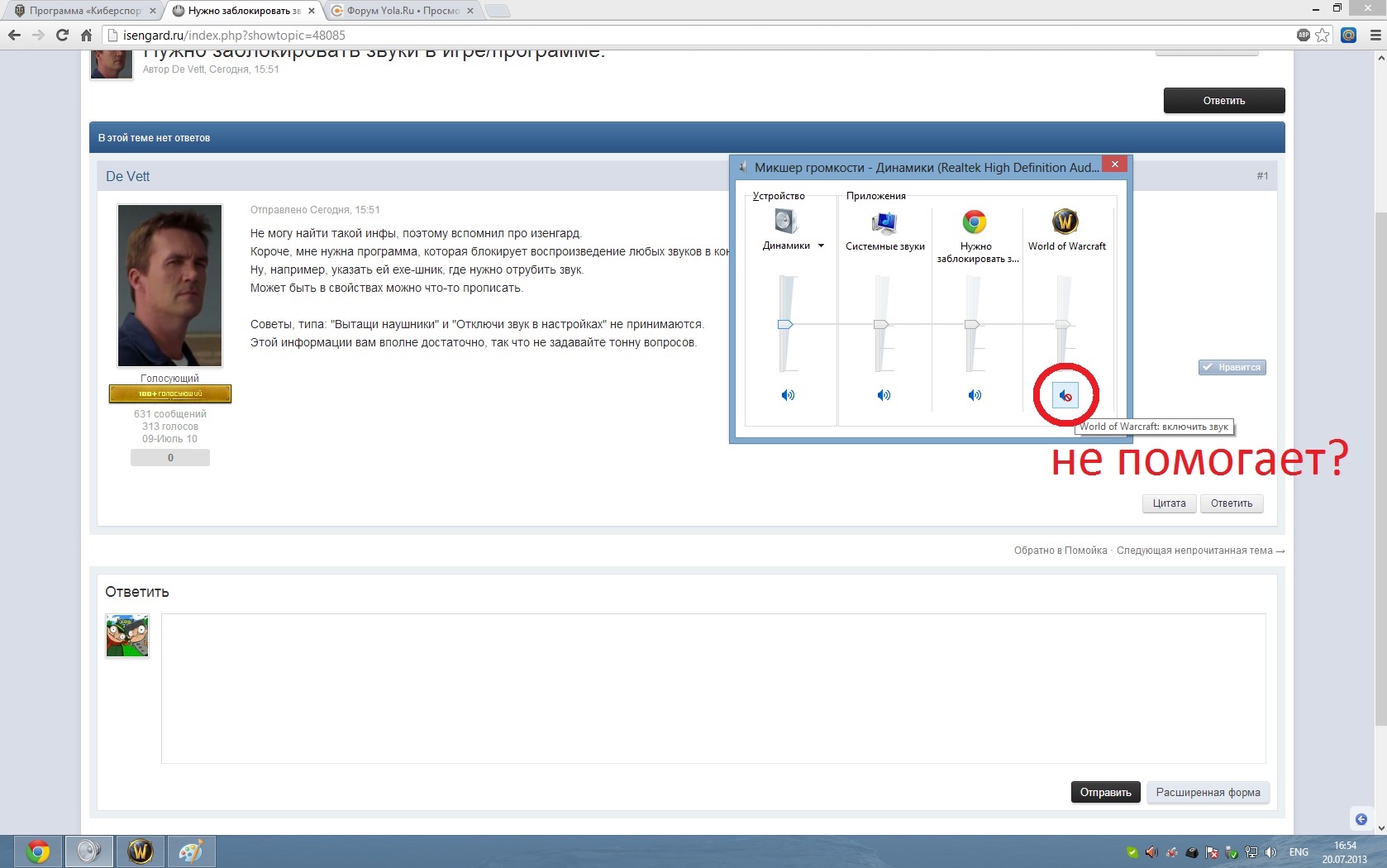This screenshot has height=868, width=1387.
Task: Open Action Center flag tray icon
Action: coord(1212,852)
